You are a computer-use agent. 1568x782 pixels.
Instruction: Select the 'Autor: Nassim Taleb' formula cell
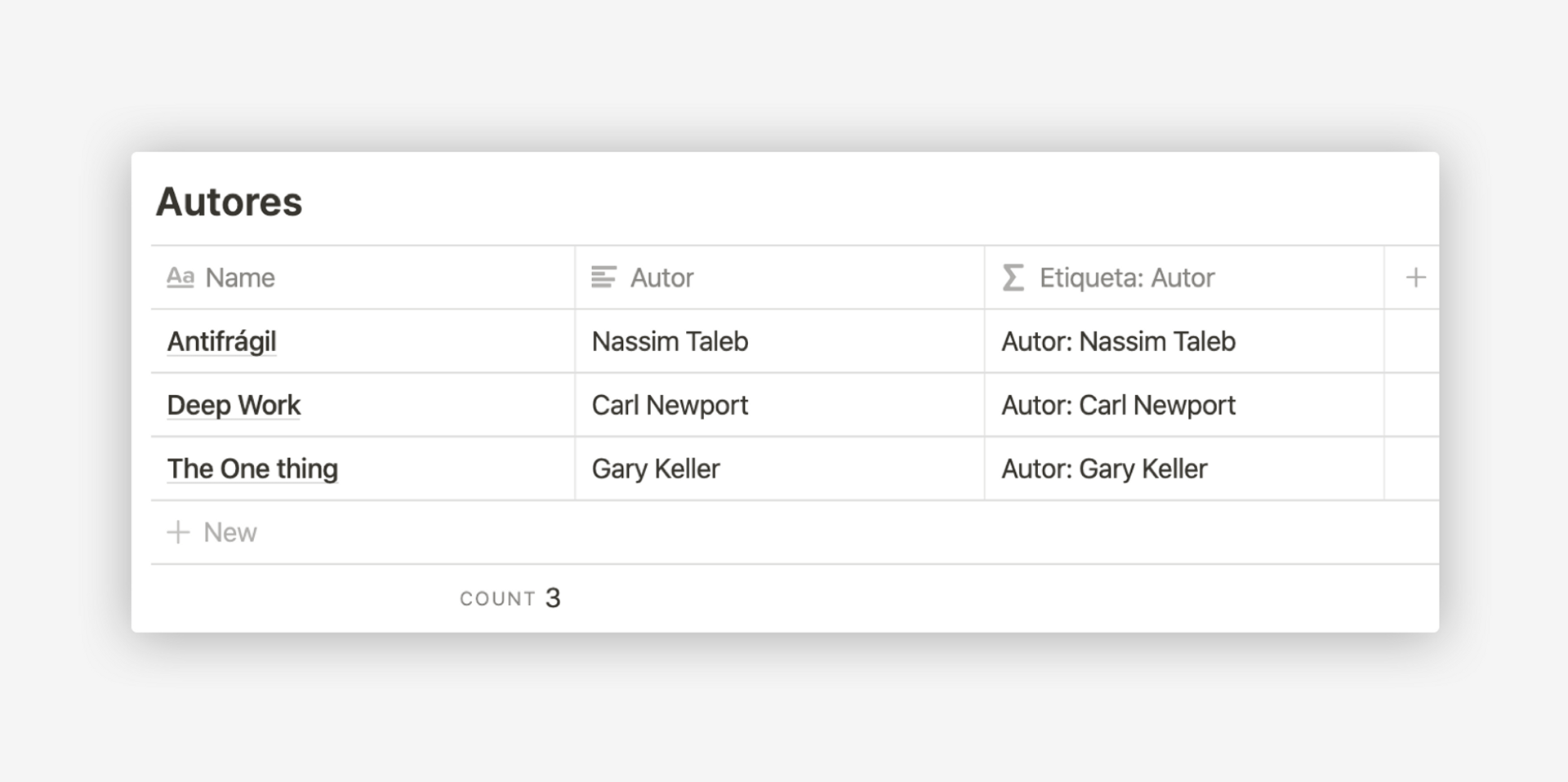click(x=1118, y=341)
